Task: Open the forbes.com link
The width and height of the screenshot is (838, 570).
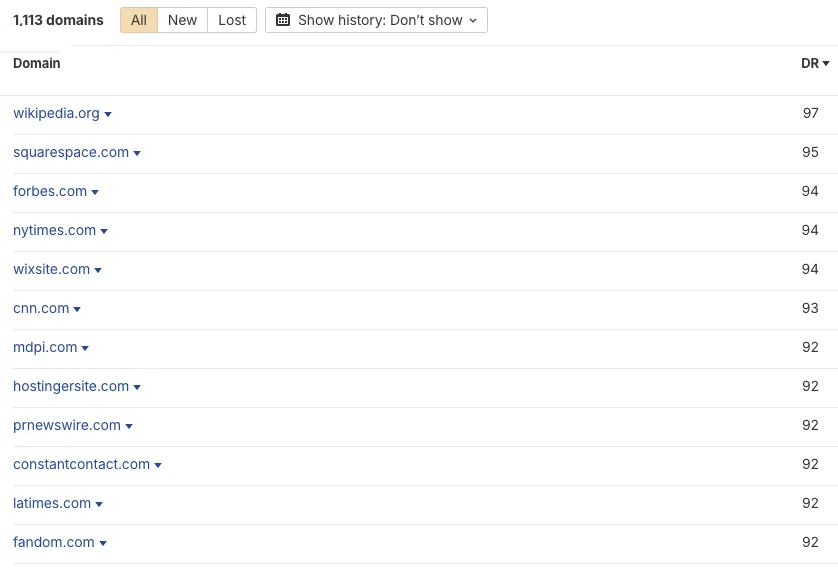Action: (x=50, y=191)
